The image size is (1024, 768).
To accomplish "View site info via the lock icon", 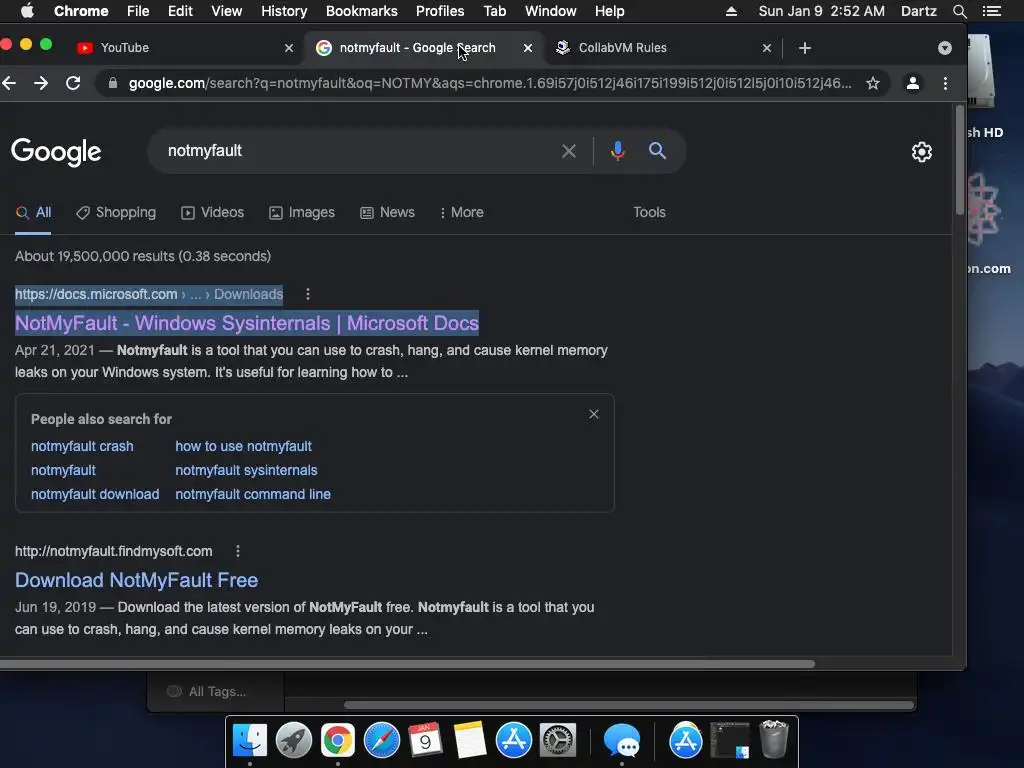I will point(113,83).
